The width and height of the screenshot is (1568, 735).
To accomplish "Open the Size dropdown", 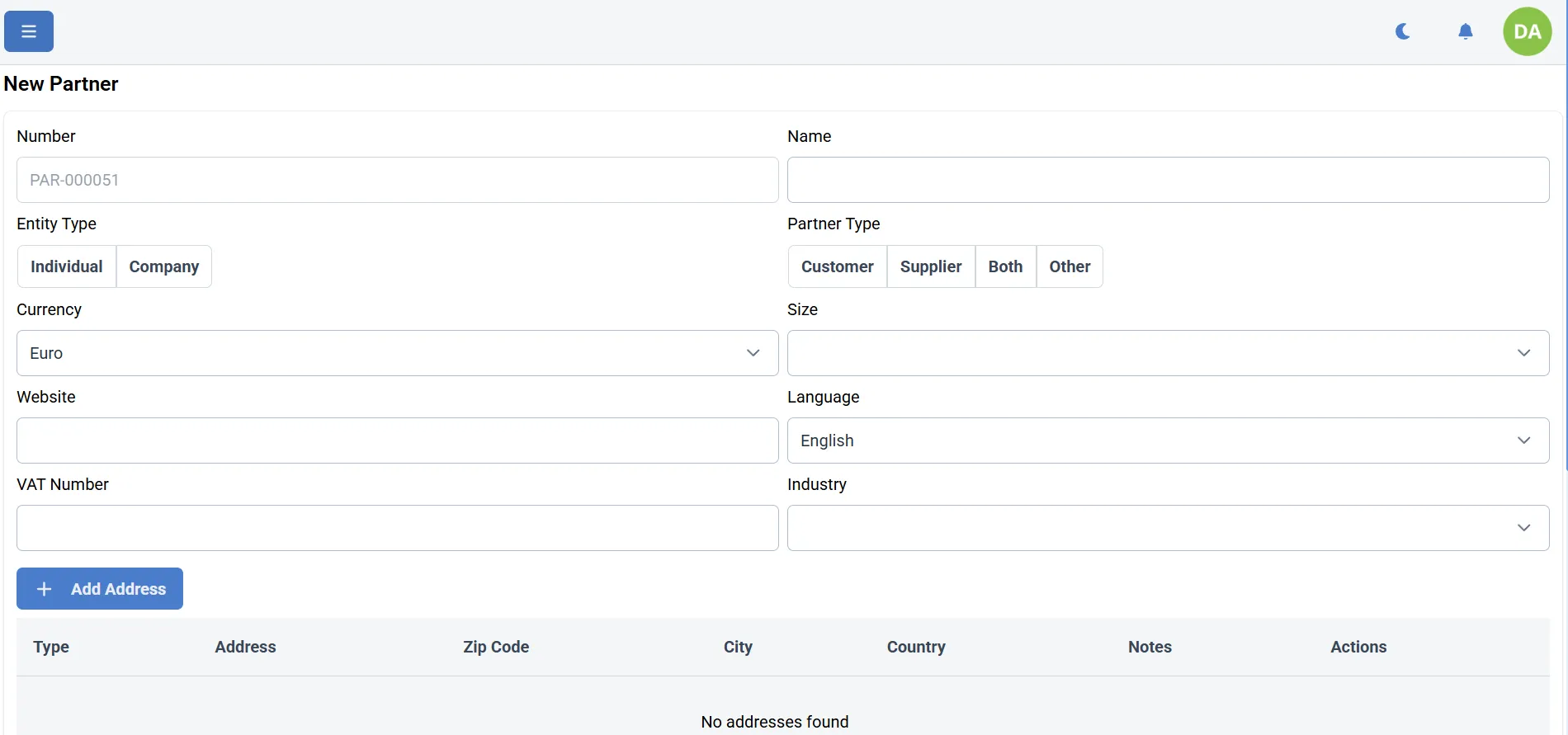I will [x=1168, y=353].
